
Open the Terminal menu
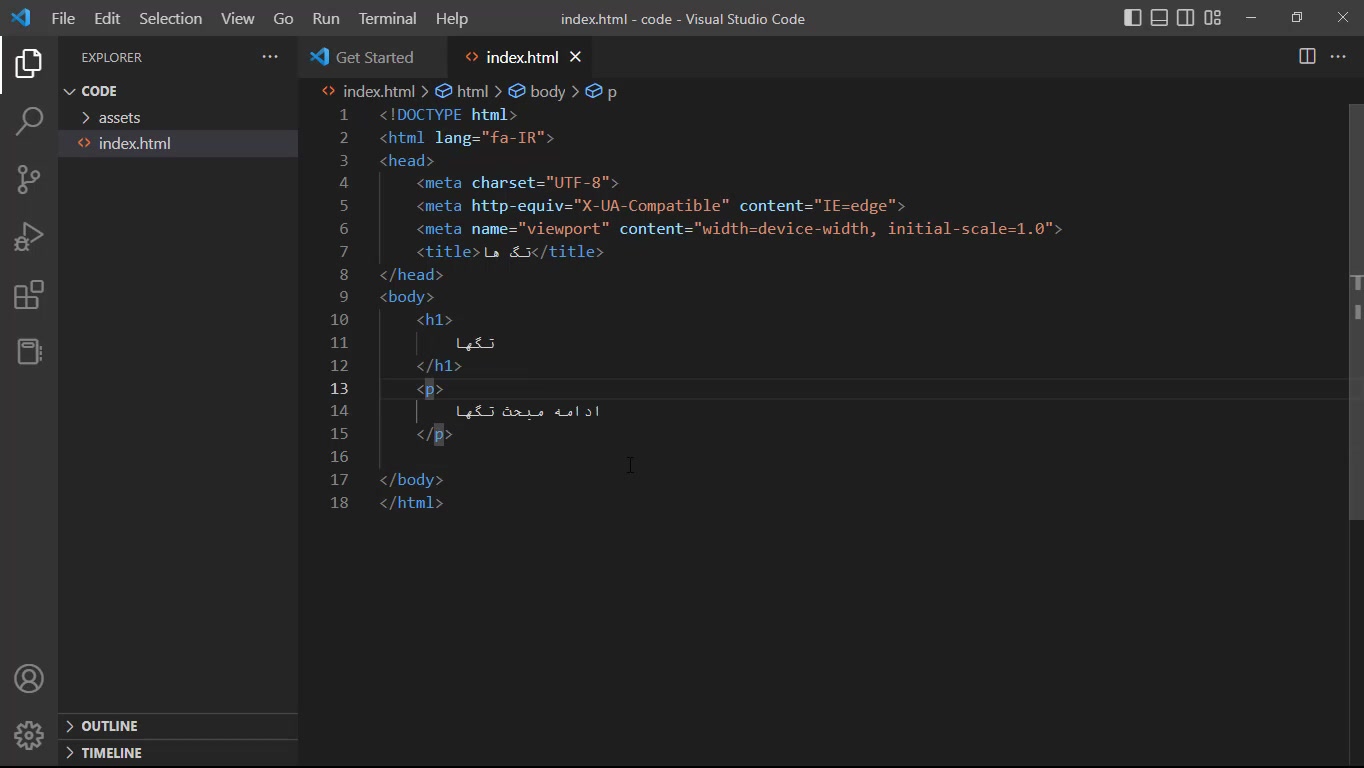[x=387, y=18]
